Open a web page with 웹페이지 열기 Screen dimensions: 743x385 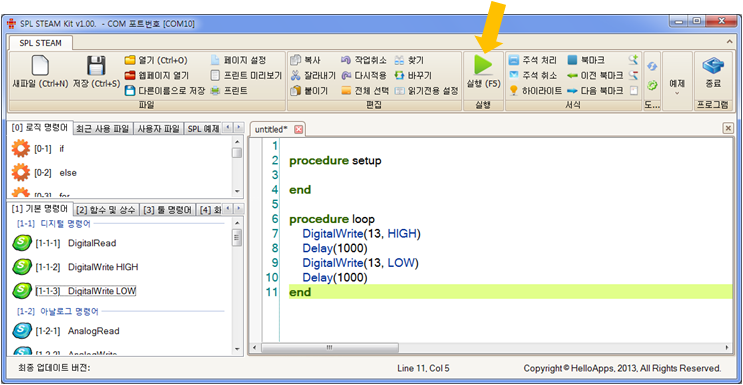(x=156, y=75)
